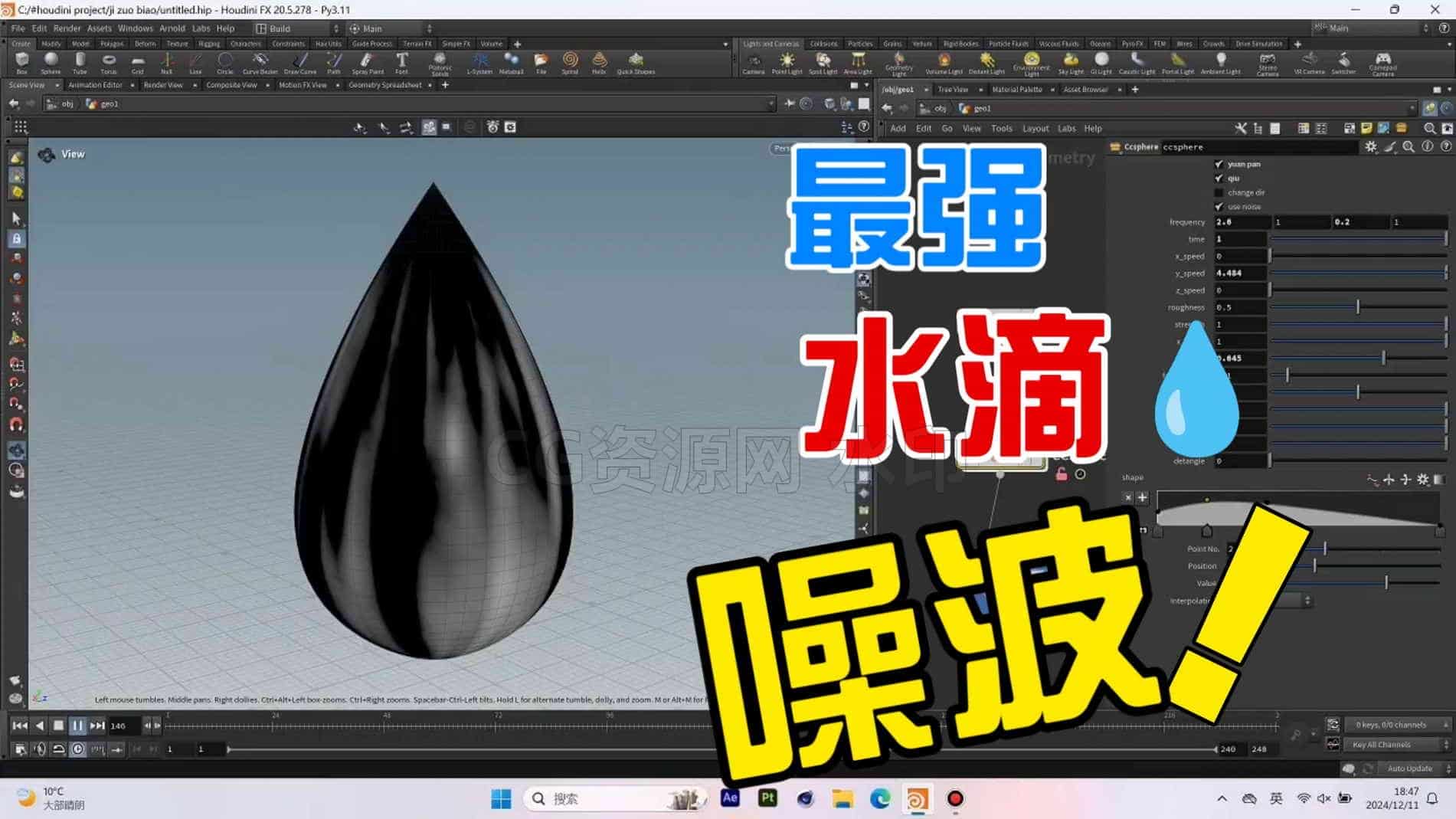
Task: Open the Windows menu
Action: point(135,28)
